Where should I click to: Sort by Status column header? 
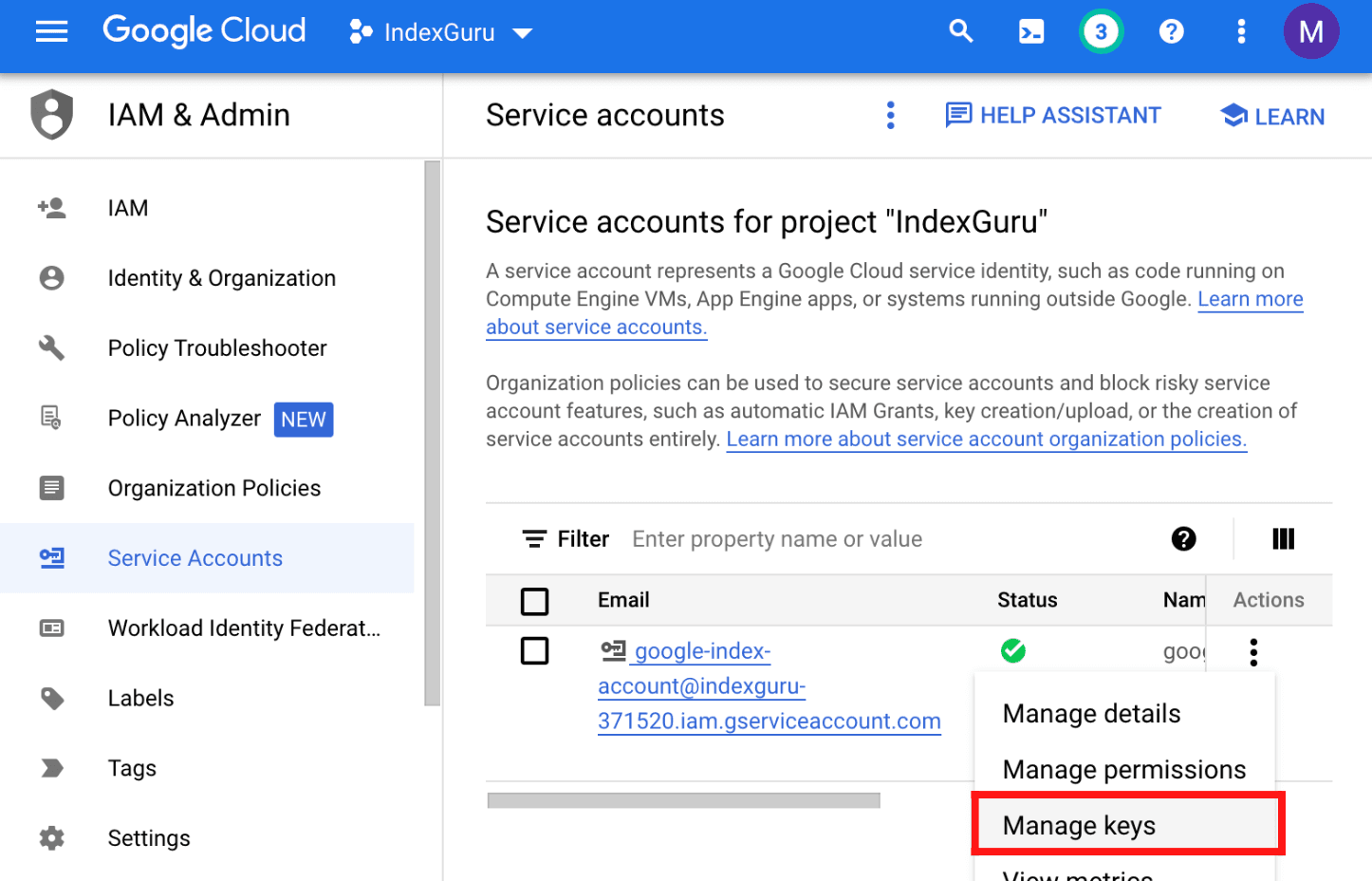(1027, 600)
